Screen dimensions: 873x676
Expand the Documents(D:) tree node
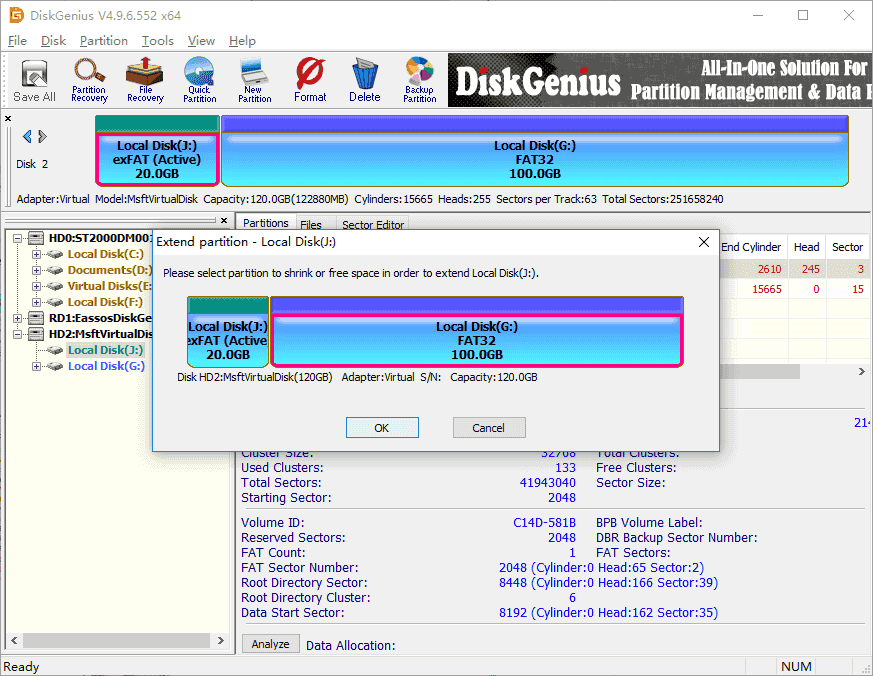tap(37, 270)
